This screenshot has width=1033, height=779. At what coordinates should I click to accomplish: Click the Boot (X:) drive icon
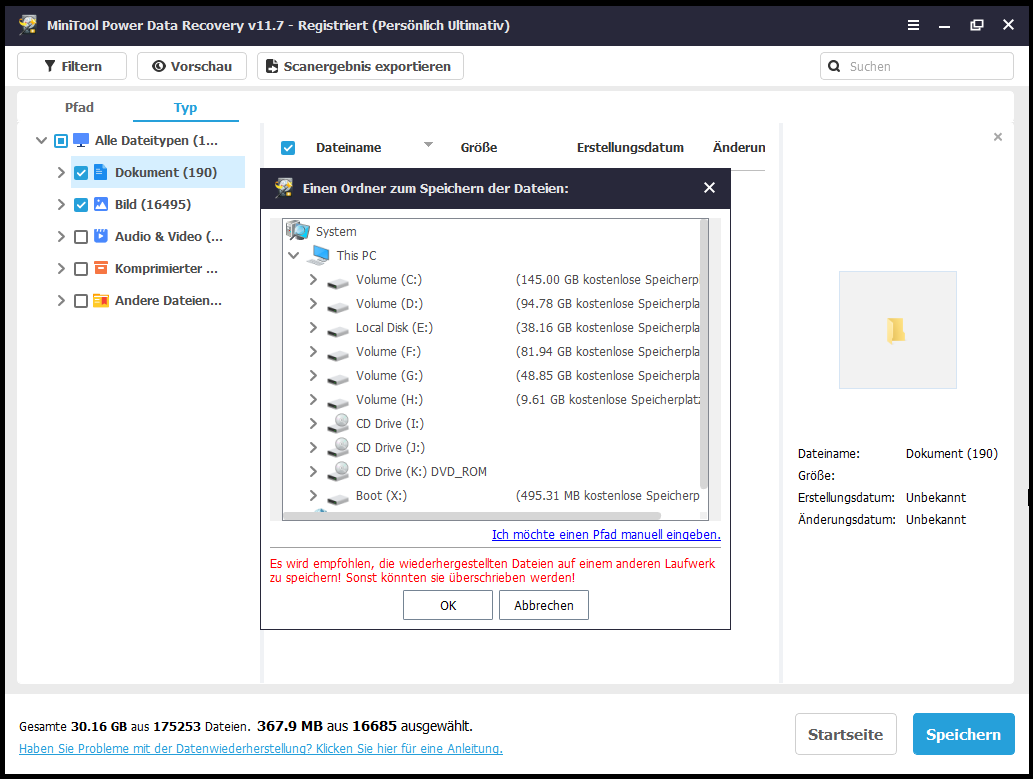tap(338, 498)
